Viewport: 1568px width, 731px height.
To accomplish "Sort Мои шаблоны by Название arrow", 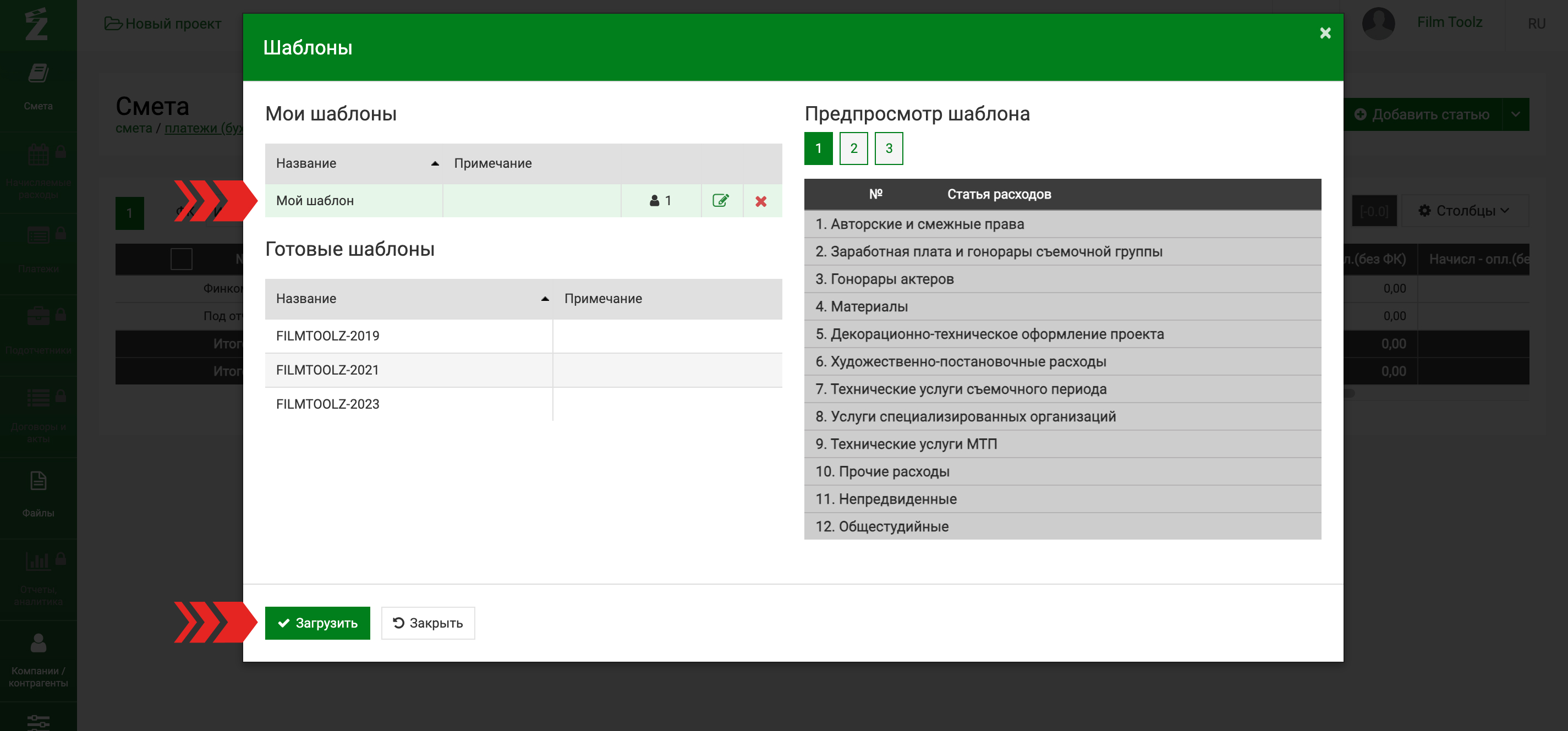I will click(435, 163).
